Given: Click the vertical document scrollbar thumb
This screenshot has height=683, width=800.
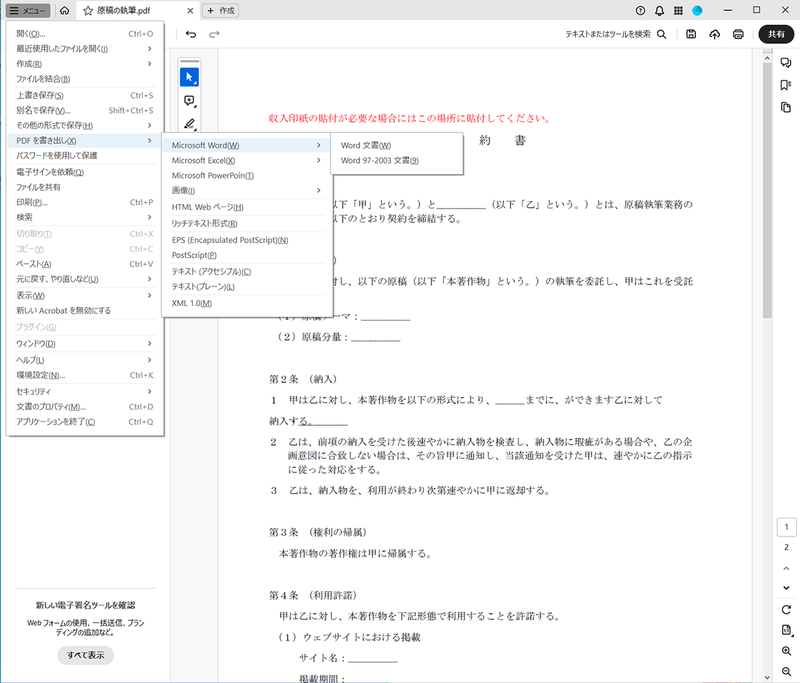Looking at the screenshot, I should click(x=767, y=191).
